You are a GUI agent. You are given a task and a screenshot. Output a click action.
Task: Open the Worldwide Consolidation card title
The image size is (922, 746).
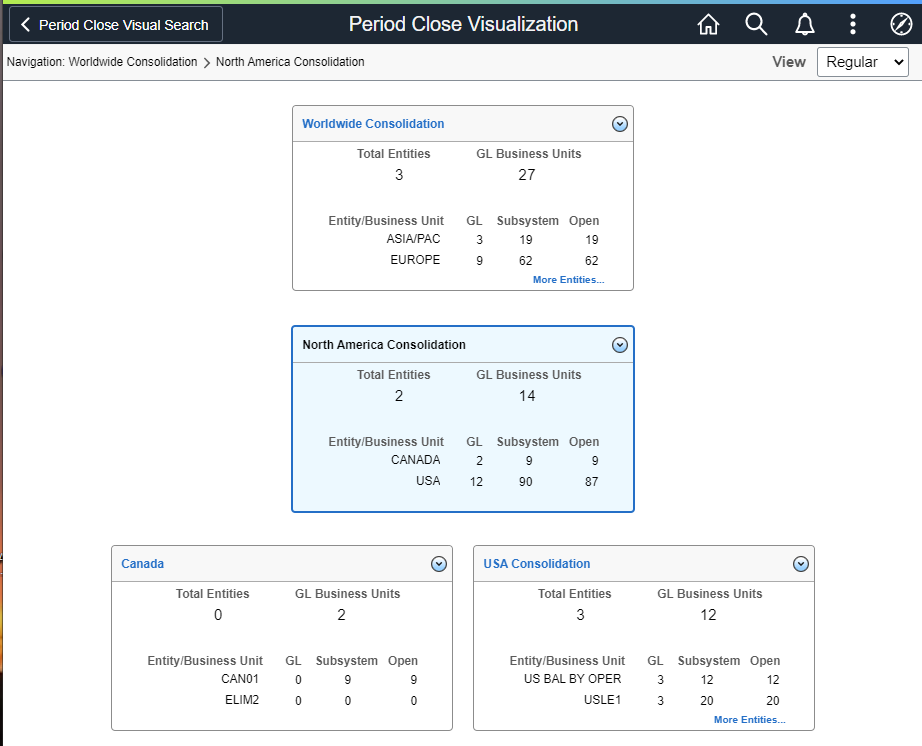(x=372, y=123)
